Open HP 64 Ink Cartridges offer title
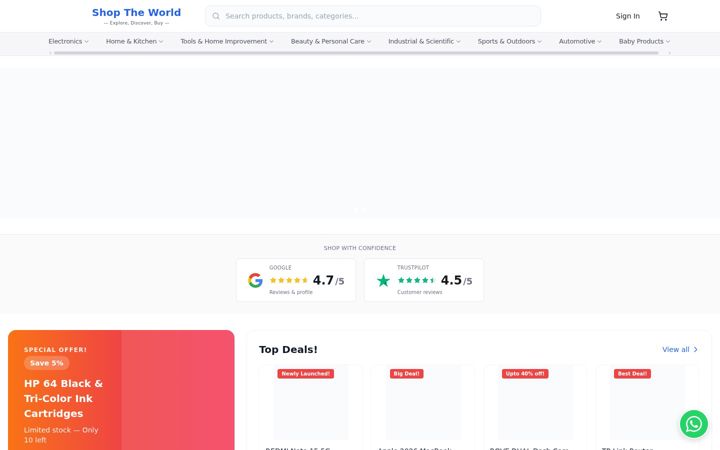The height and width of the screenshot is (450, 720). coord(63,399)
